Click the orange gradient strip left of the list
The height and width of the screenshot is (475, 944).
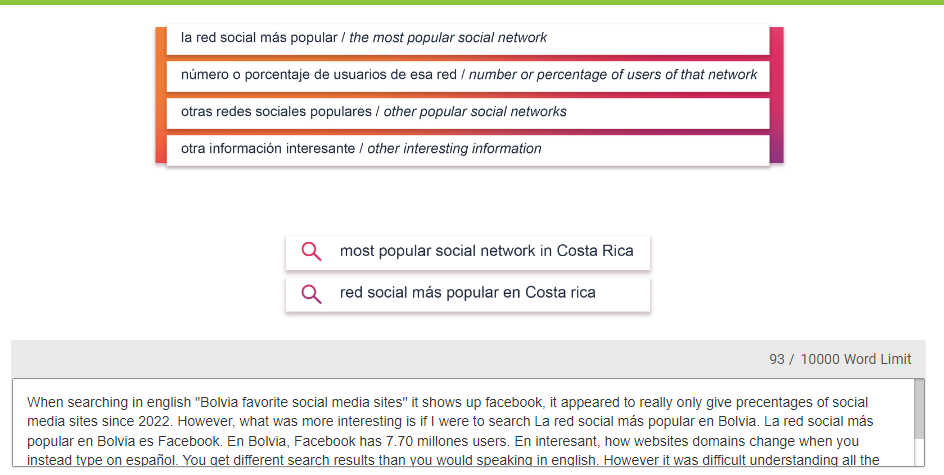point(160,94)
